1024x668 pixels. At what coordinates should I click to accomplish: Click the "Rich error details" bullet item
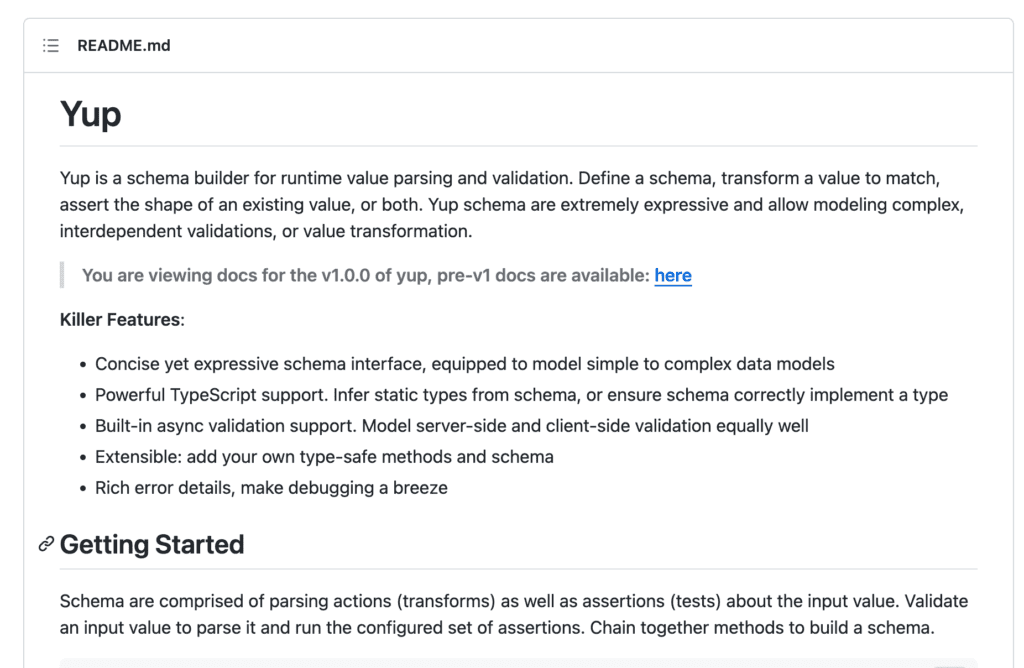pos(271,488)
